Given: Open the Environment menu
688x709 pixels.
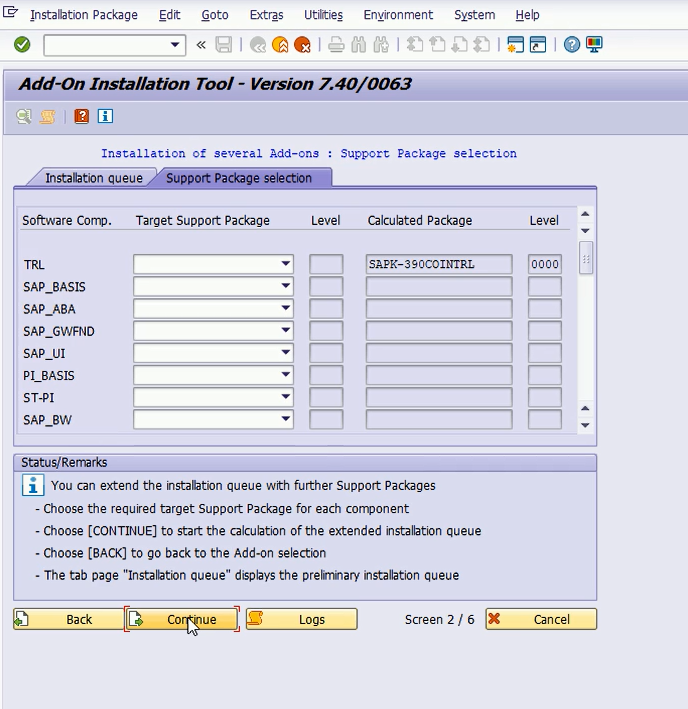Looking at the screenshot, I should pos(398,15).
